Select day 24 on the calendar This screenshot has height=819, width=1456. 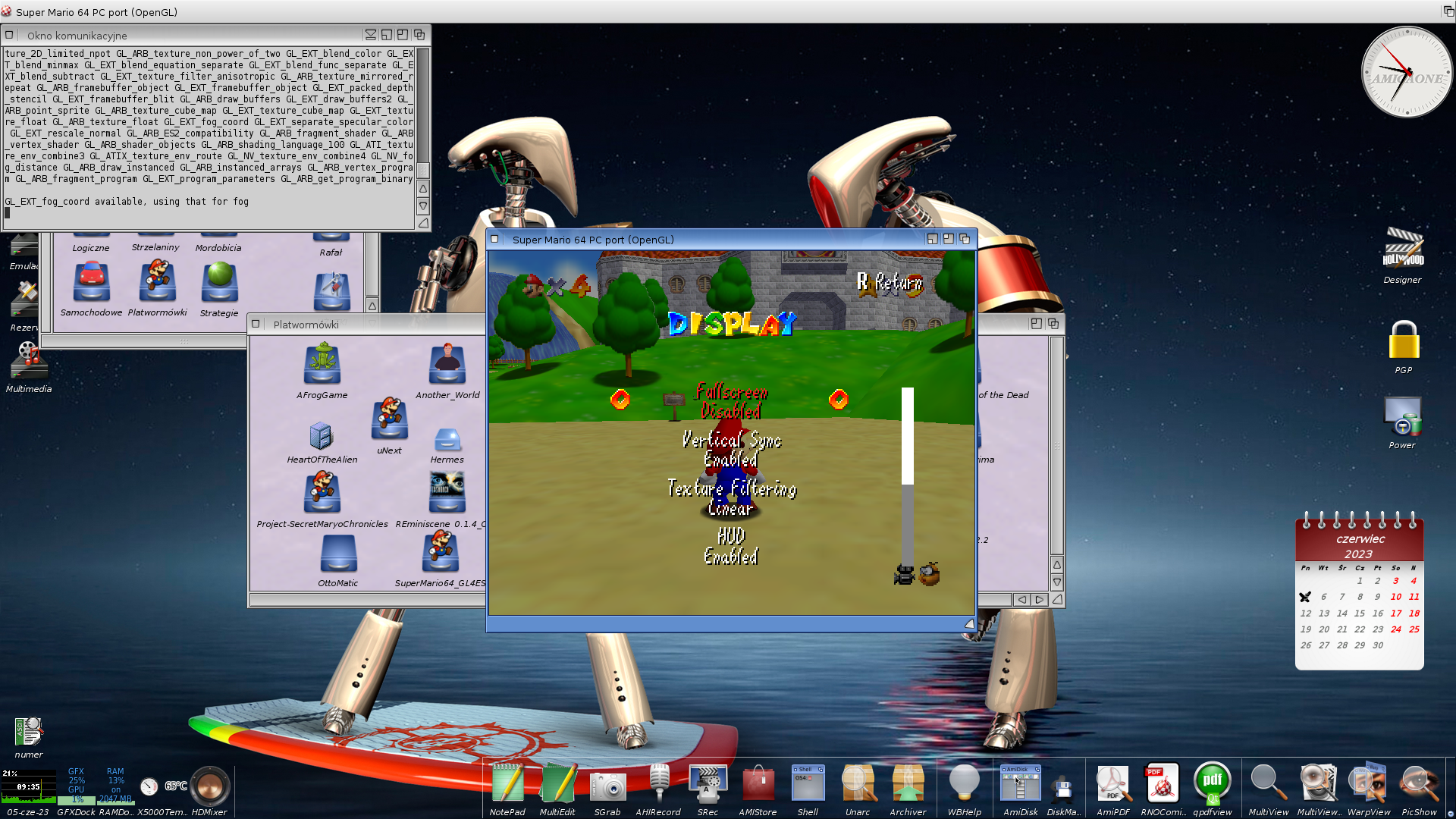(x=1395, y=629)
